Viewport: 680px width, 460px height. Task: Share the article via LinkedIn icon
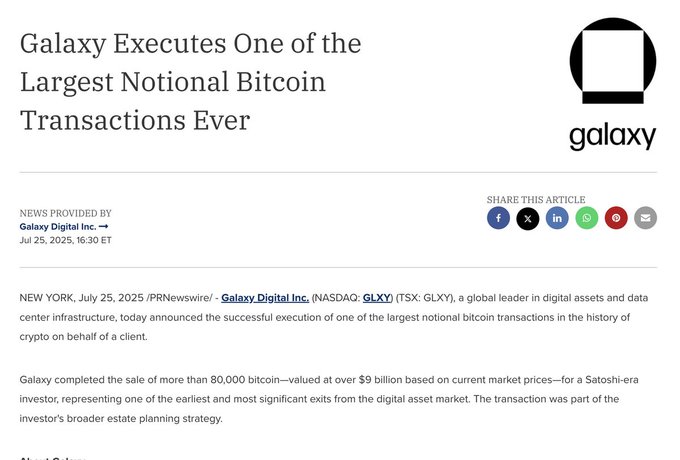[x=557, y=218]
